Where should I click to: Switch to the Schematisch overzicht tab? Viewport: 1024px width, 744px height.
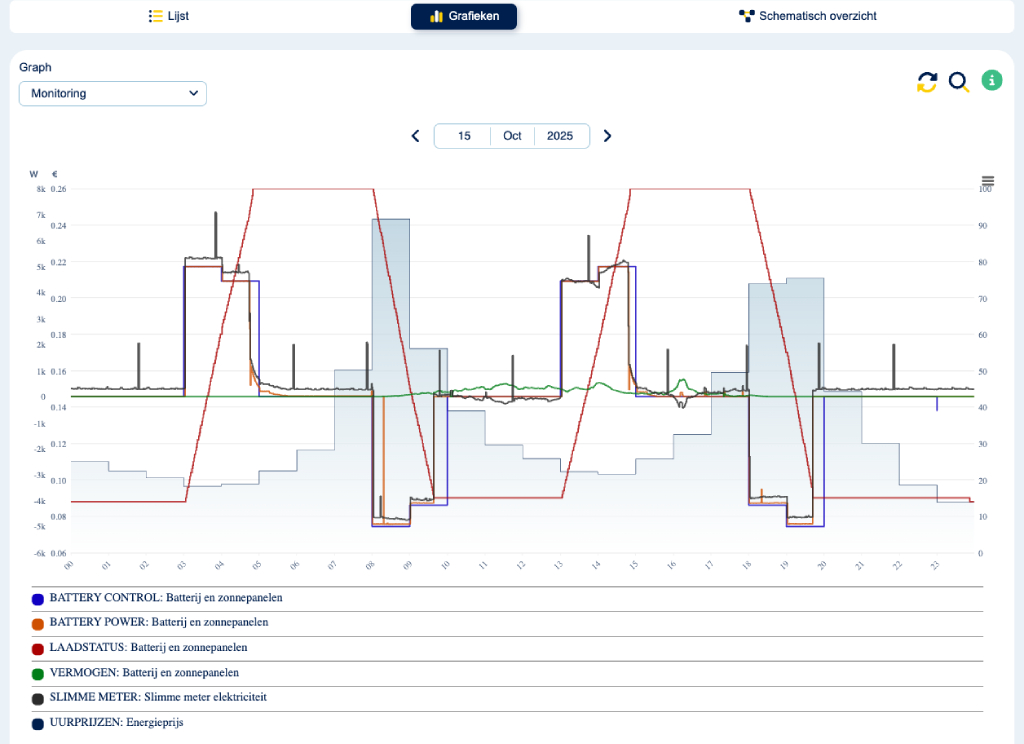point(817,16)
